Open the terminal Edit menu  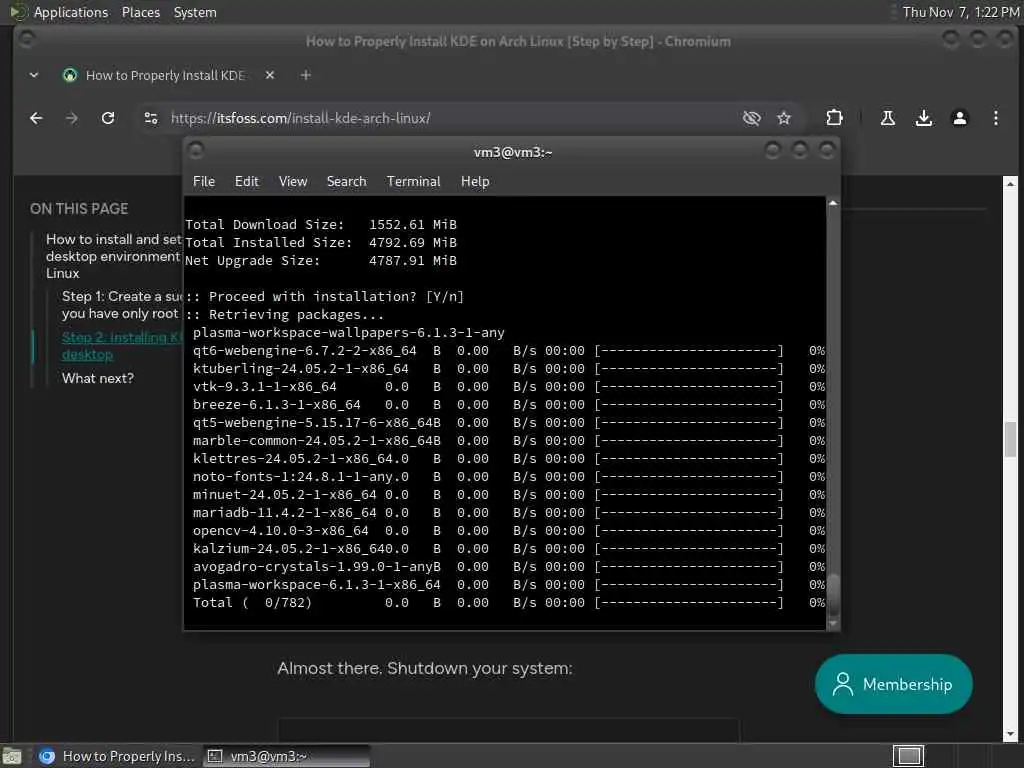pyautogui.click(x=247, y=182)
